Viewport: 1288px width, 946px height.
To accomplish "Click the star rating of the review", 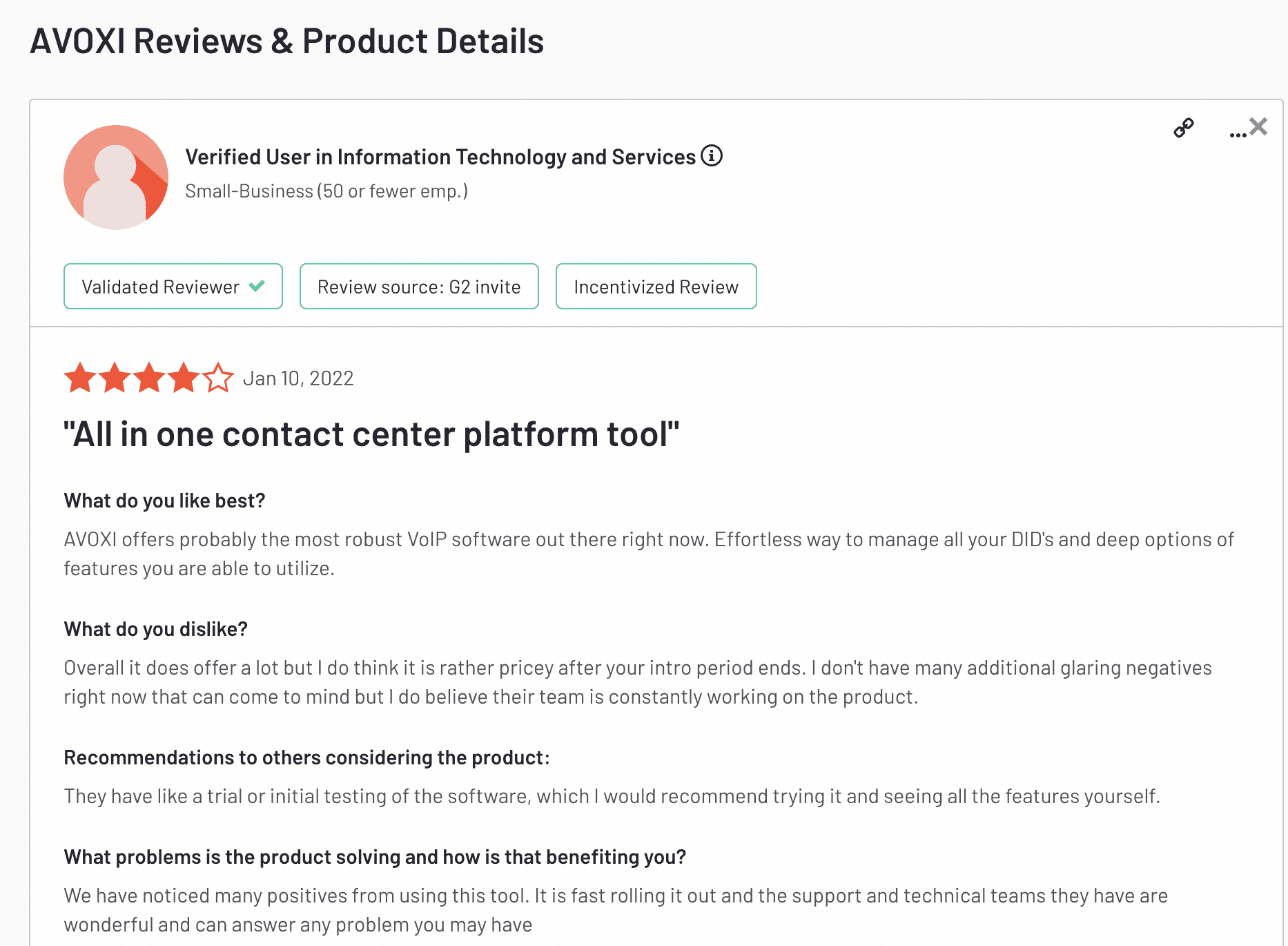I will click(x=149, y=378).
